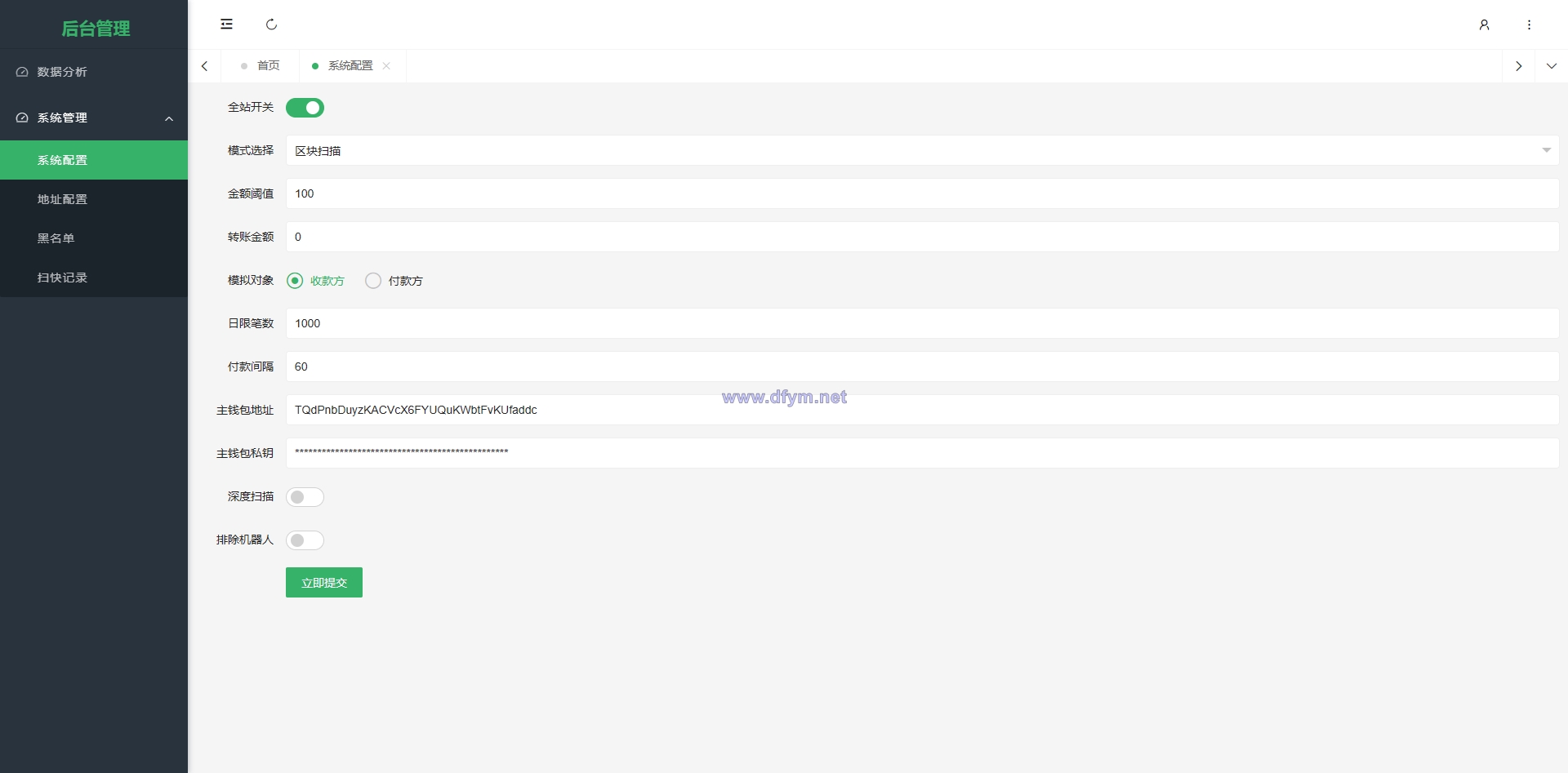Open the user profile icon
This screenshot has width=1568, height=773.
[x=1484, y=25]
